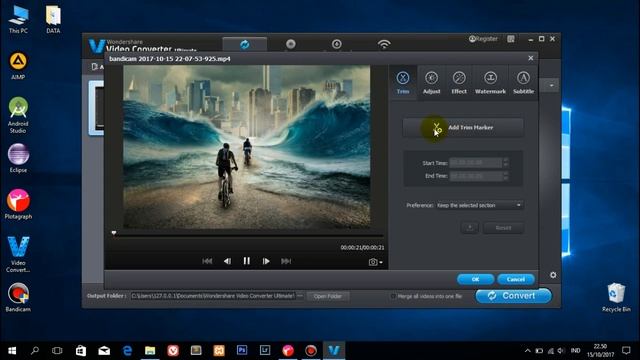The image size is (640, 360).
Task: Open the settings gear in main window
Action: 553,275
